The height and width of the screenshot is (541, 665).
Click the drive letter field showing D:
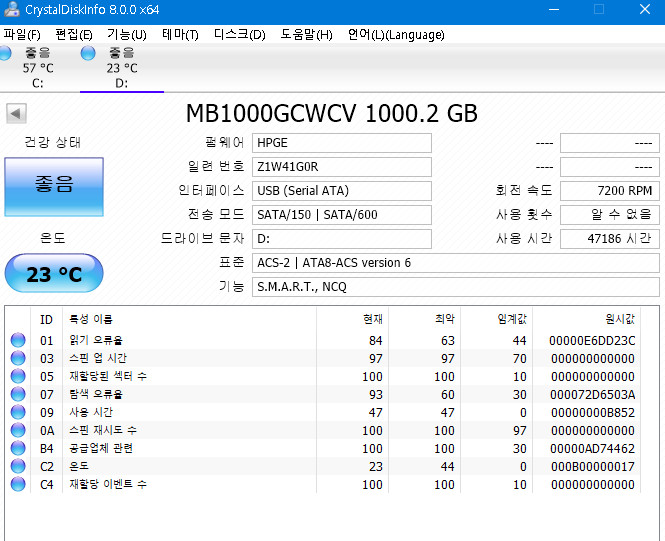tap(342, 239)
